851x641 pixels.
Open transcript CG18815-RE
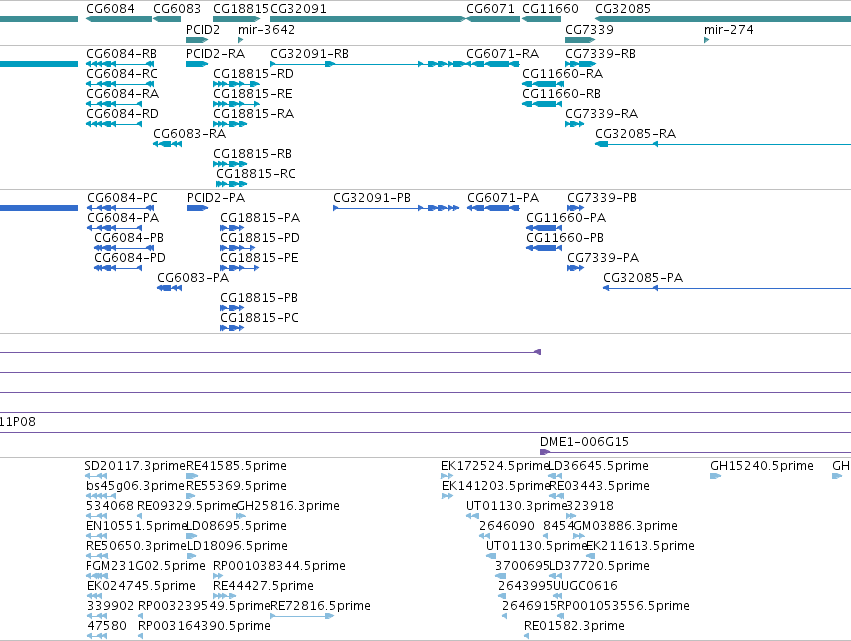click(x=252, y=94)
